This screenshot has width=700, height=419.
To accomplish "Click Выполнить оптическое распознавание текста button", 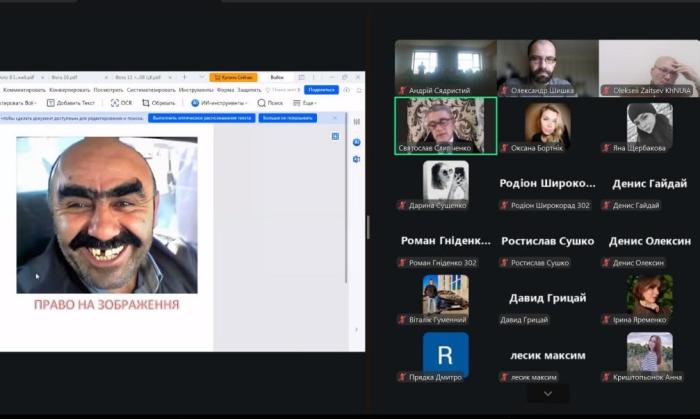I will (201, 118).
